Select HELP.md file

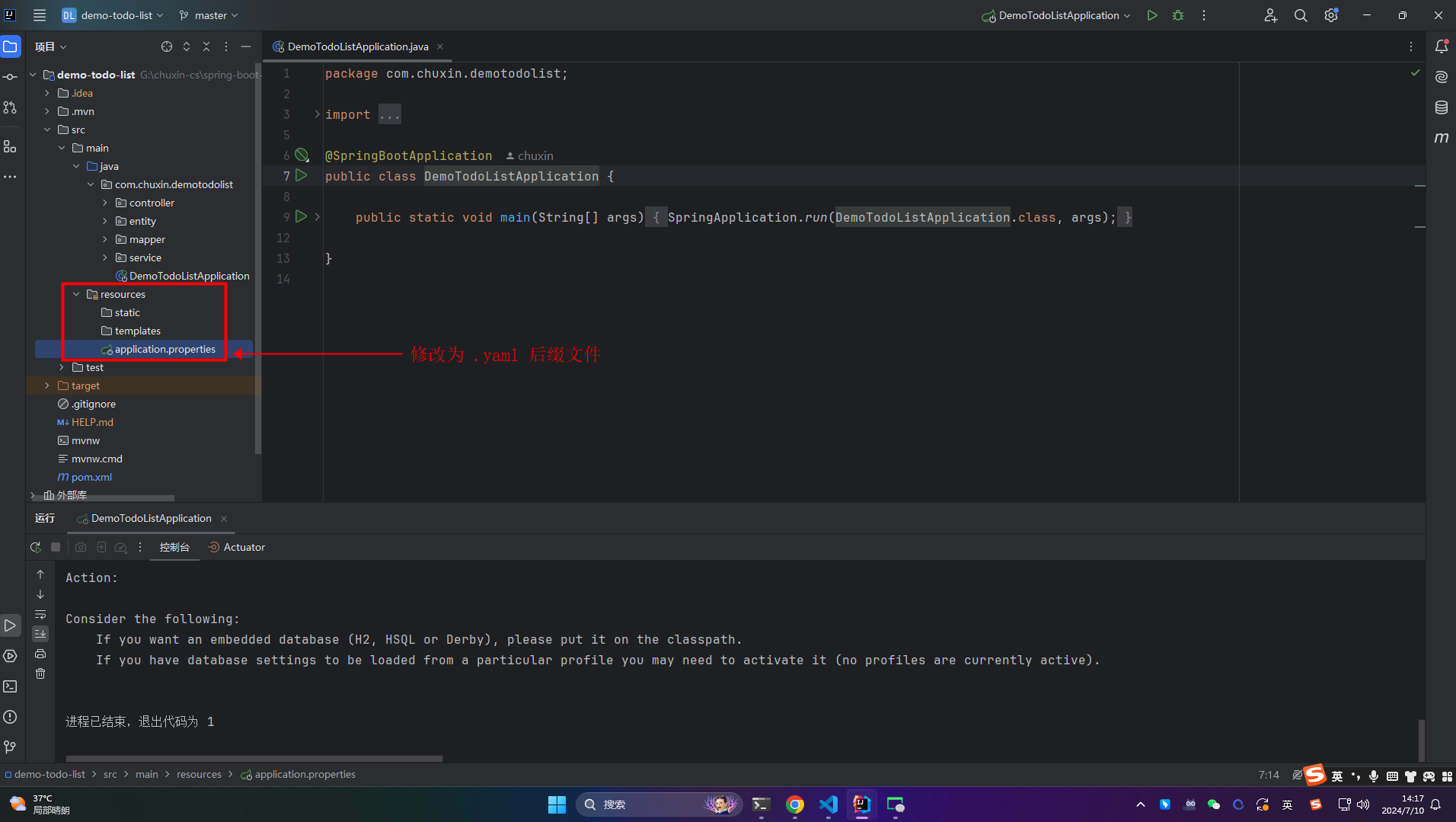click(92, 422)
